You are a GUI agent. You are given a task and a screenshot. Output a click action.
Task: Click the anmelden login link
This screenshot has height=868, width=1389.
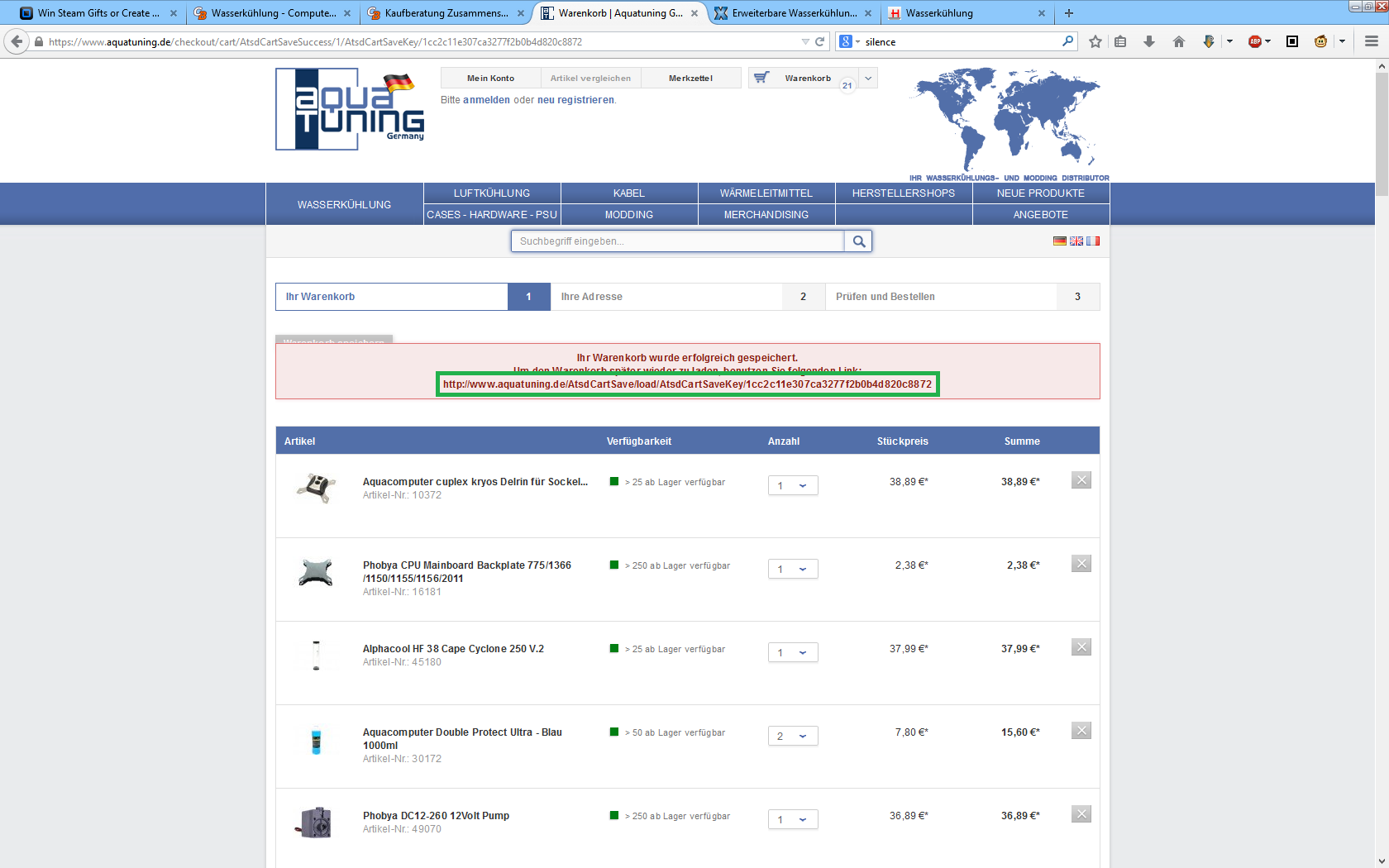486,100
